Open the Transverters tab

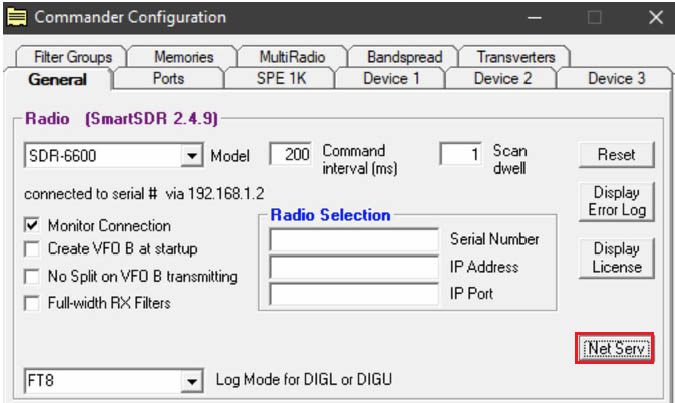(515, 57)
